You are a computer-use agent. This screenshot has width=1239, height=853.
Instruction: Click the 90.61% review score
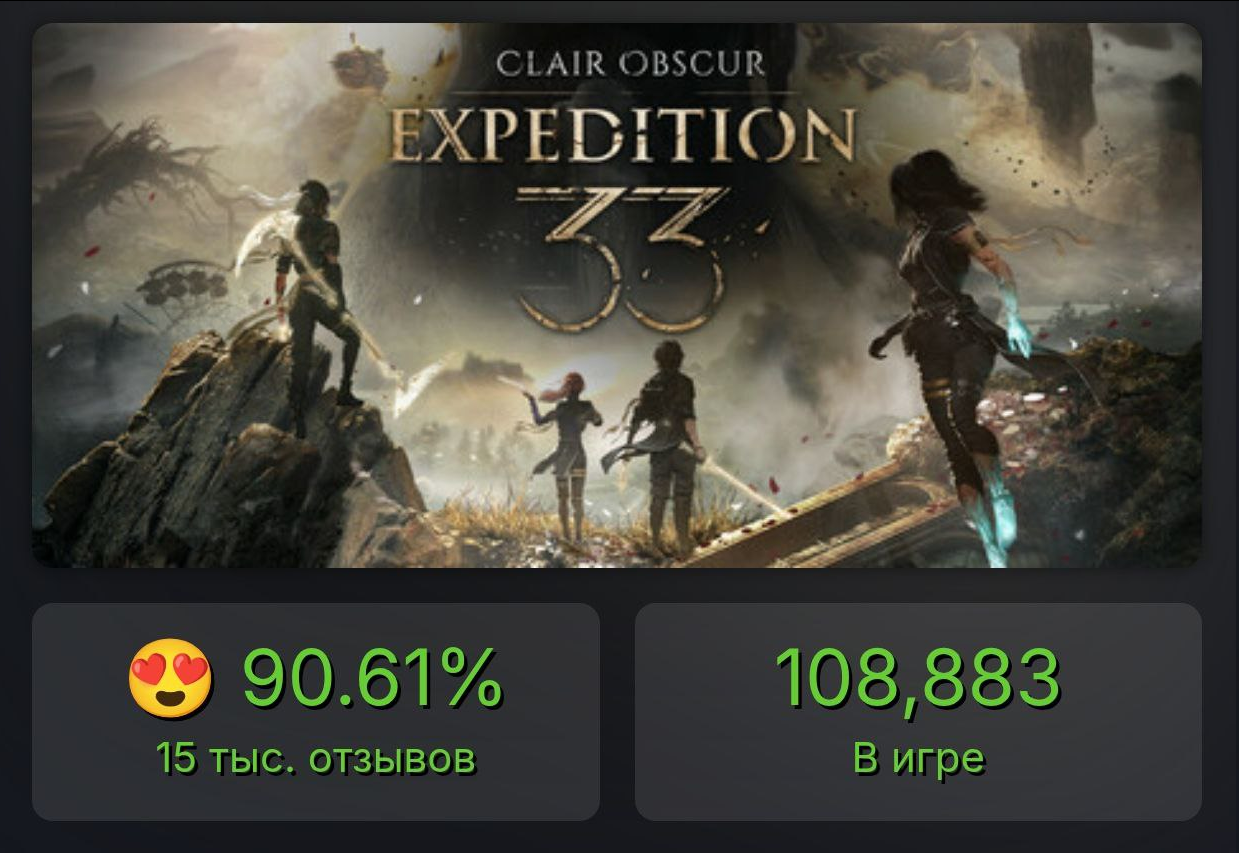372,677
